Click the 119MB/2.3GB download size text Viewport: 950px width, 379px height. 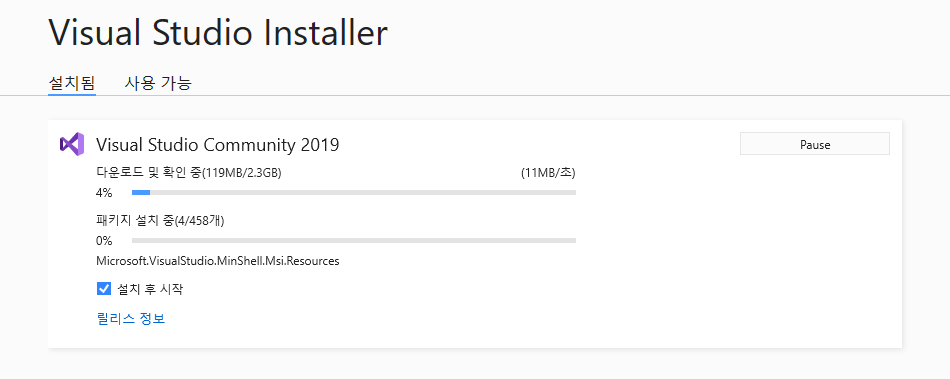tap(242, 173)
